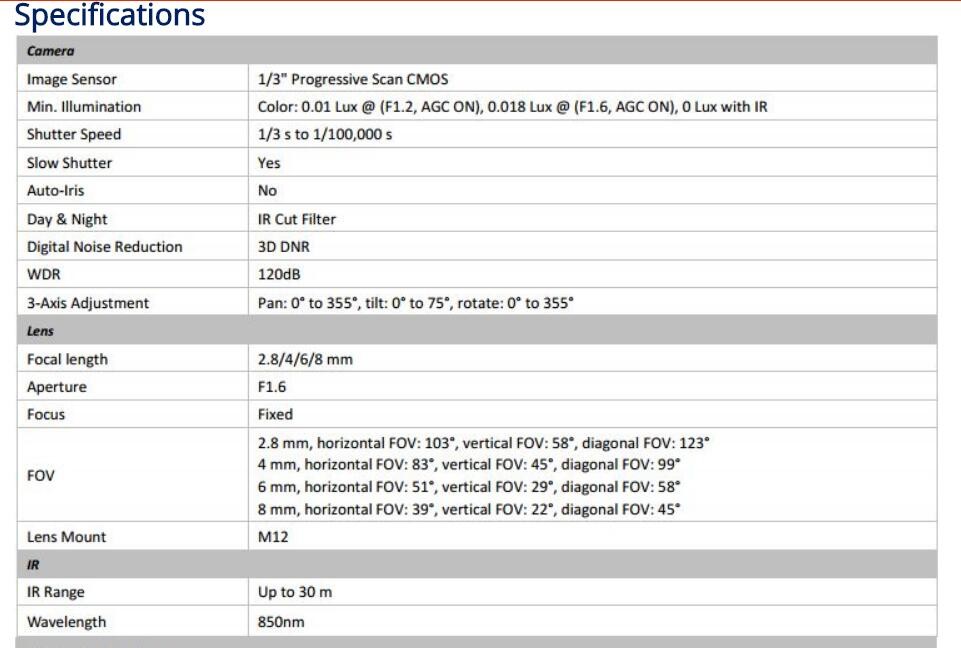This screenshot has width=961, height=648.
Task: Click the Specifications heading
Action: (109, 16)
